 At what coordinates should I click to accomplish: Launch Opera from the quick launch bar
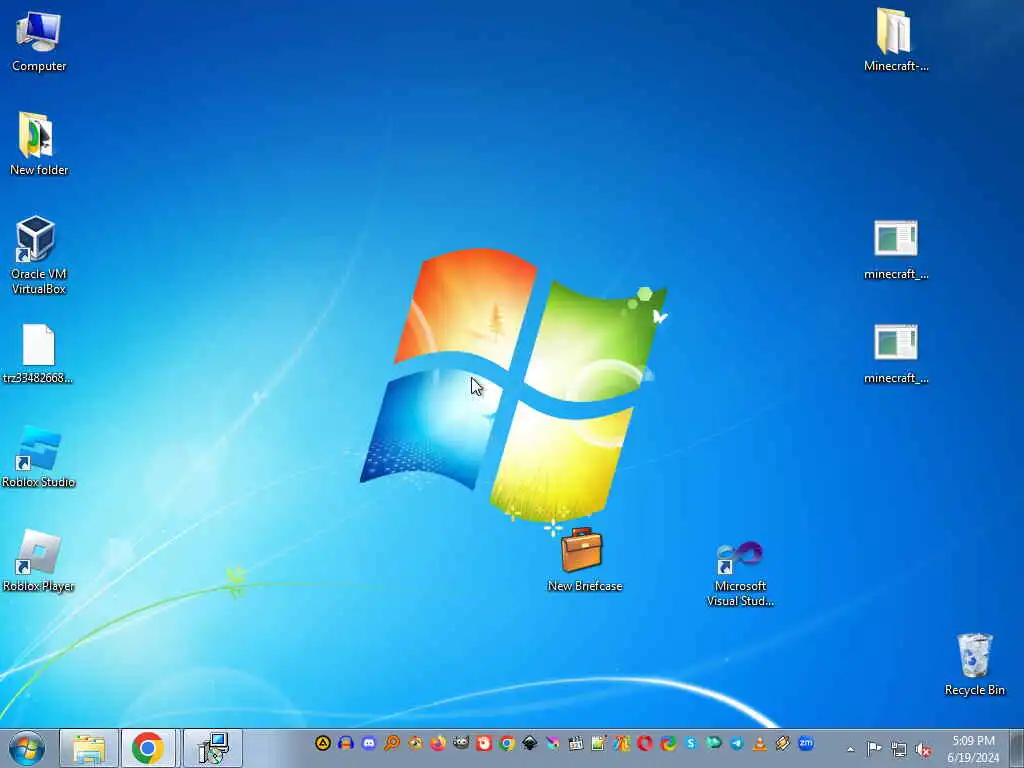[x=645, y=743]
